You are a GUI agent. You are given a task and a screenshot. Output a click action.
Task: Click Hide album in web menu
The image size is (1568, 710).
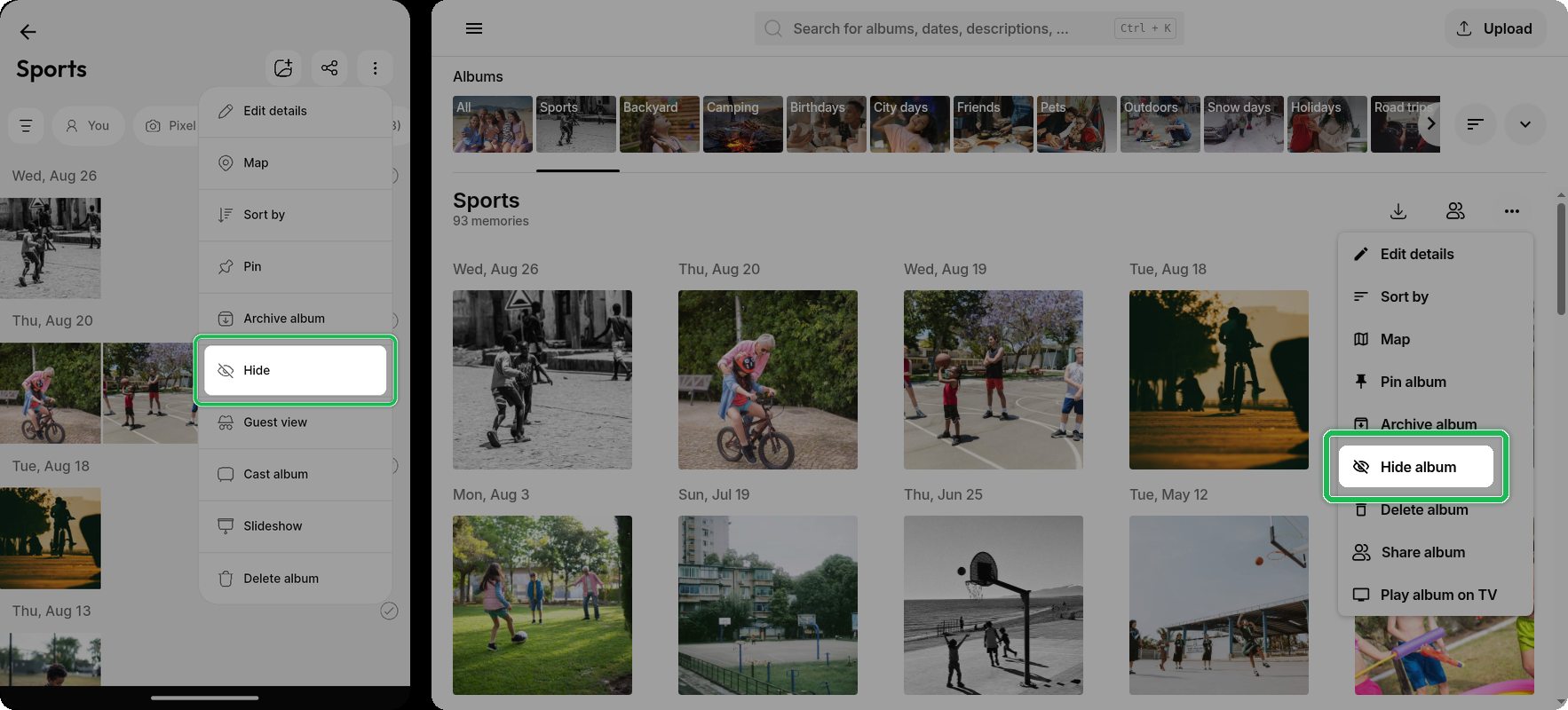1416,467
